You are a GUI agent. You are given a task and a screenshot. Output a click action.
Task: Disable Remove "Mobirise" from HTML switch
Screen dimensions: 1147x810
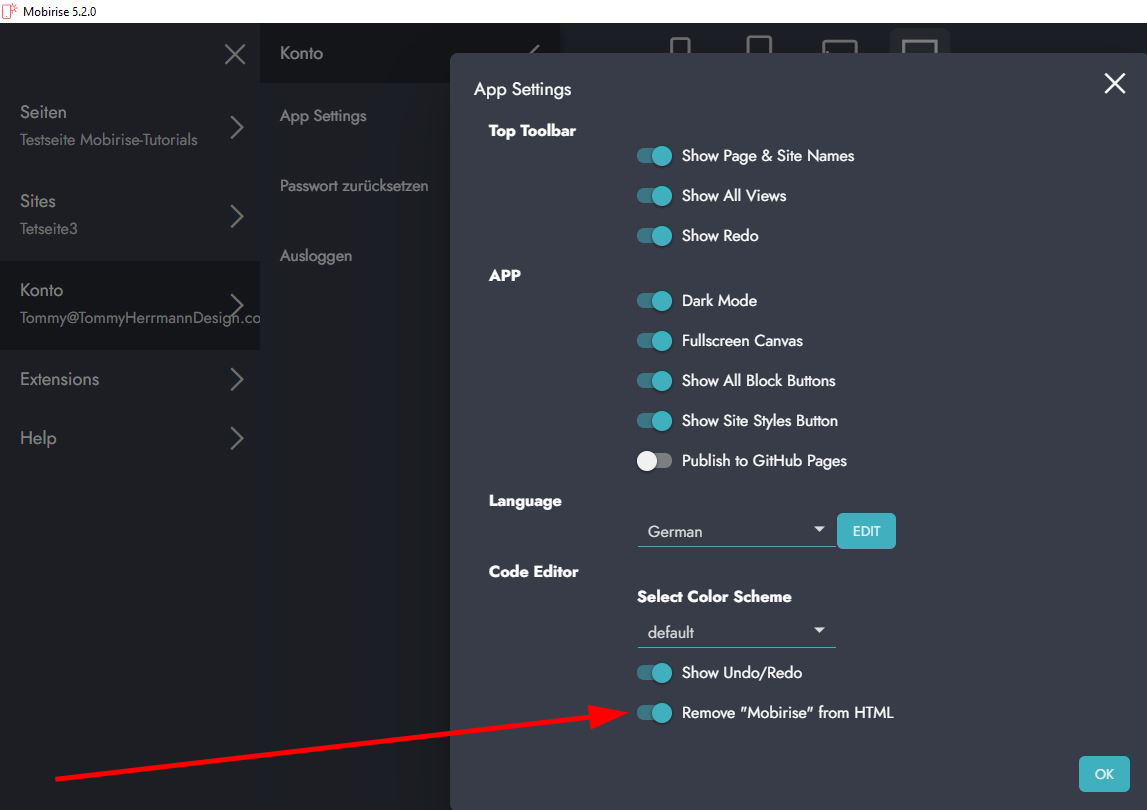pos(655,713)
